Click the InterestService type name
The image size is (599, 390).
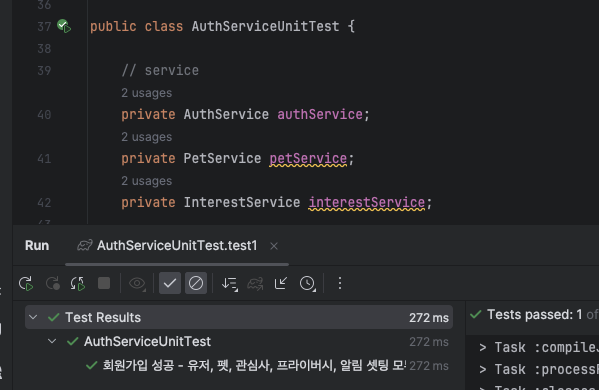pos(242,202)
